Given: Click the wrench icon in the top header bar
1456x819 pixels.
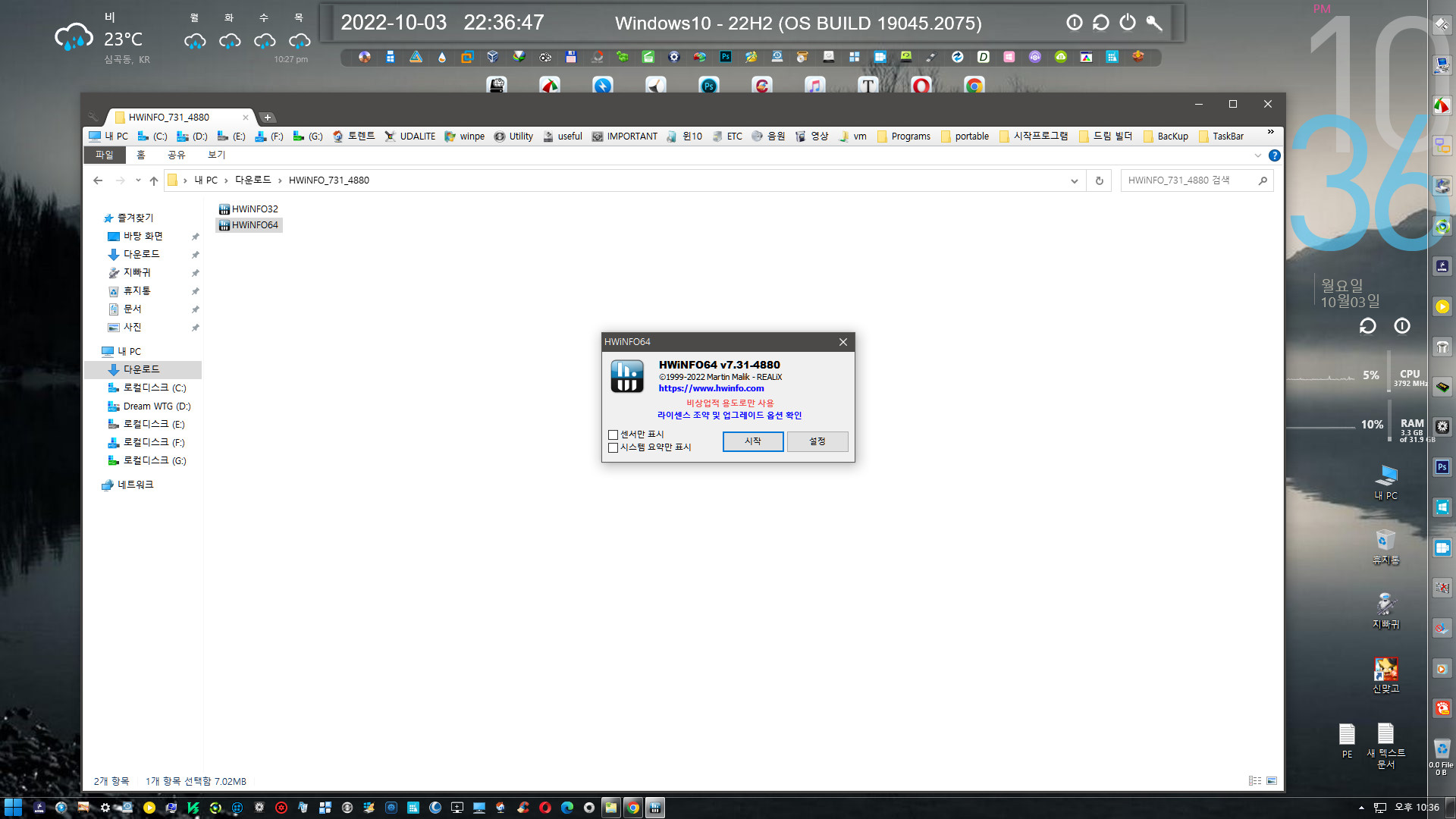Looking at the screenshot, I should point(1154,23).
